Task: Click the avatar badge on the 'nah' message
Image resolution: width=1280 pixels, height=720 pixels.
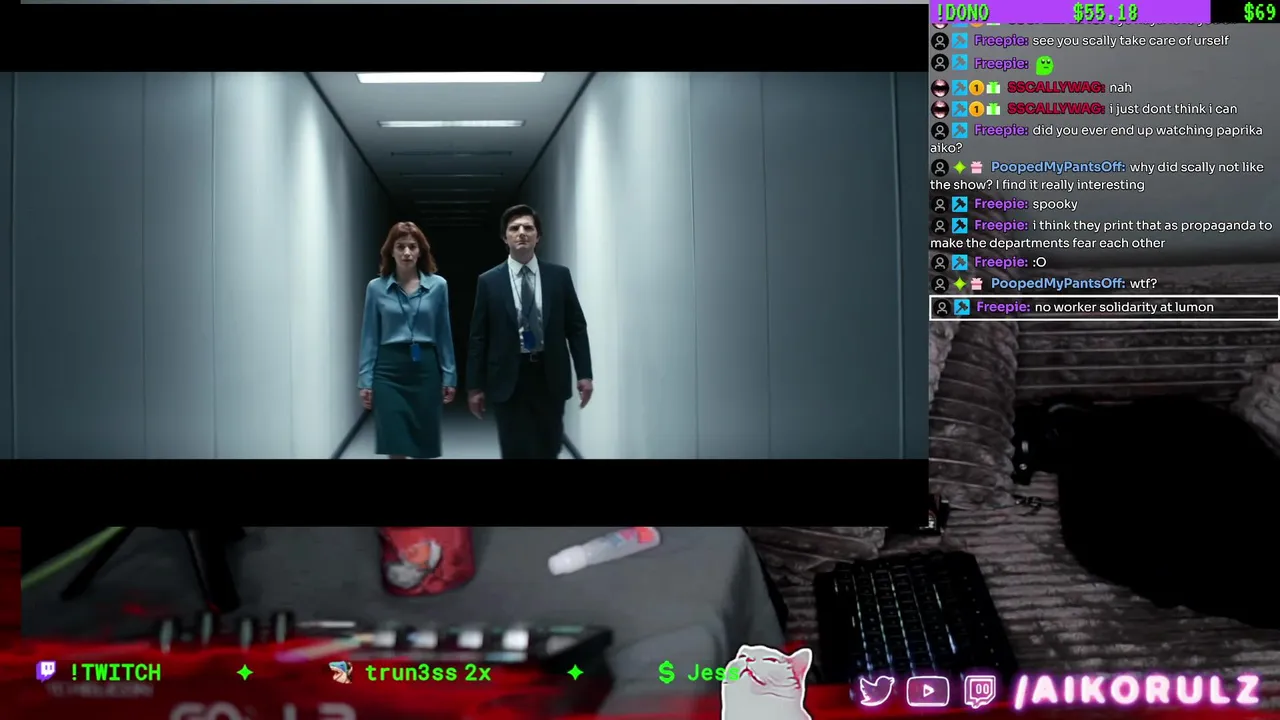Action: pyautogui.click(x=939, y=87)
